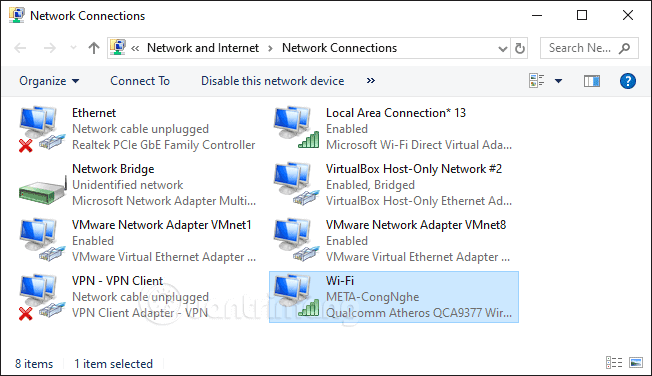
Task: Expand the address bar history dropdown
Action: [x=503, y=49]
